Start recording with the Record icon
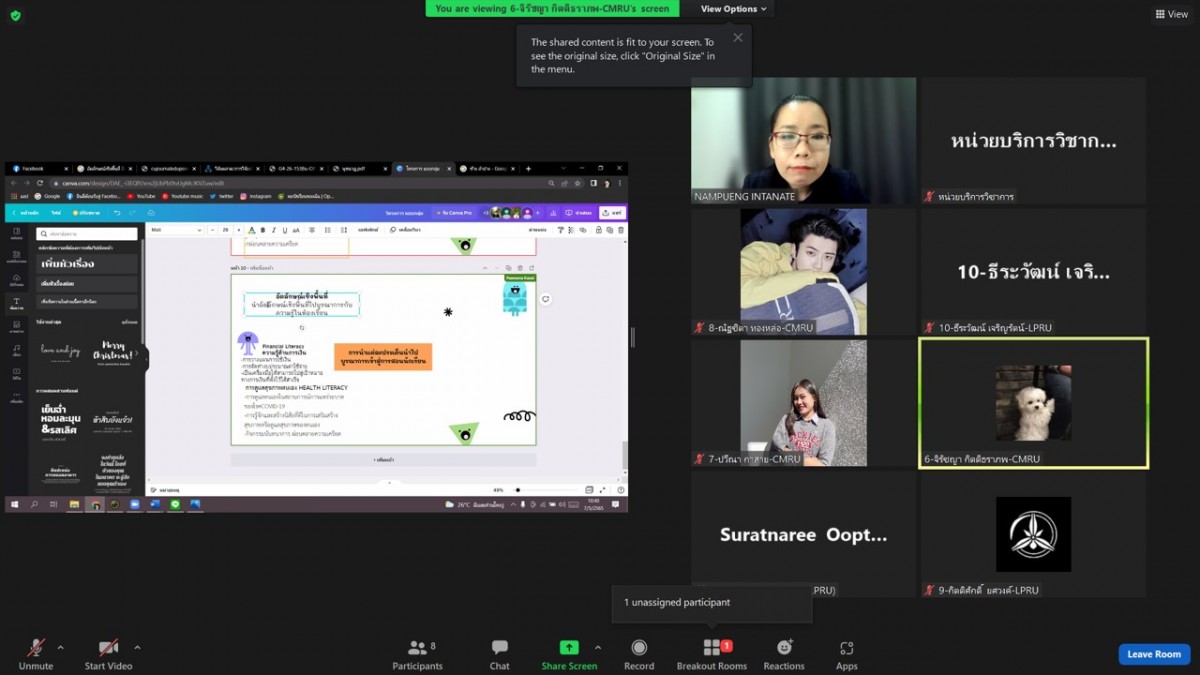The height and width of the screenshot is (675, 1200). 639,654
